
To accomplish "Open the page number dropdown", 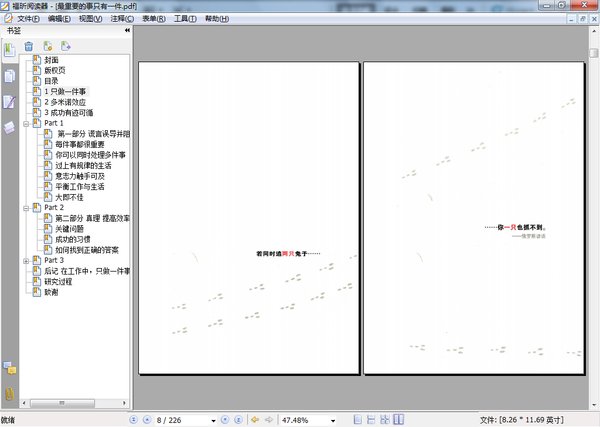I will 214,420.
